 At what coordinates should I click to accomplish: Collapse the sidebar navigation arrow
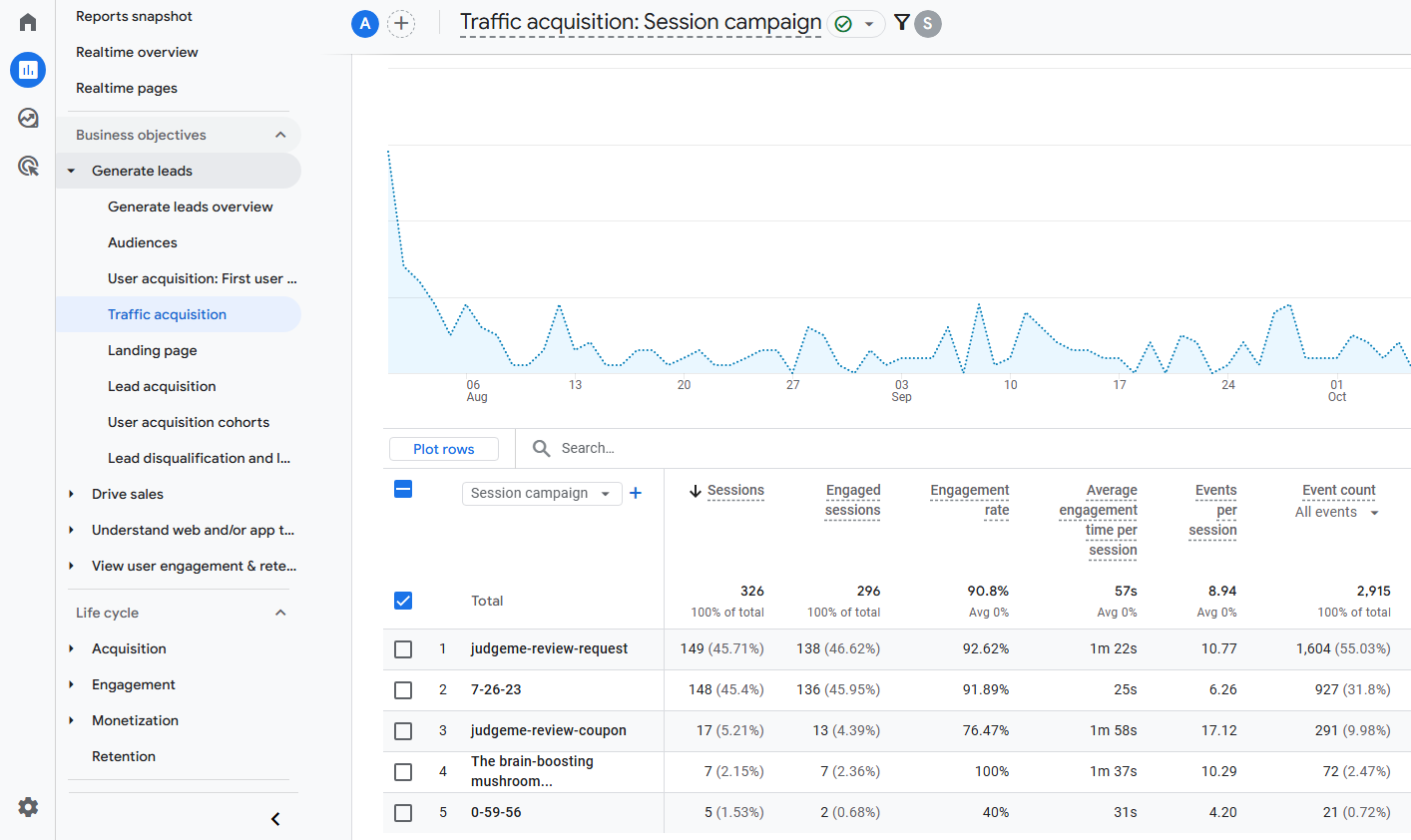coord(275,819)
